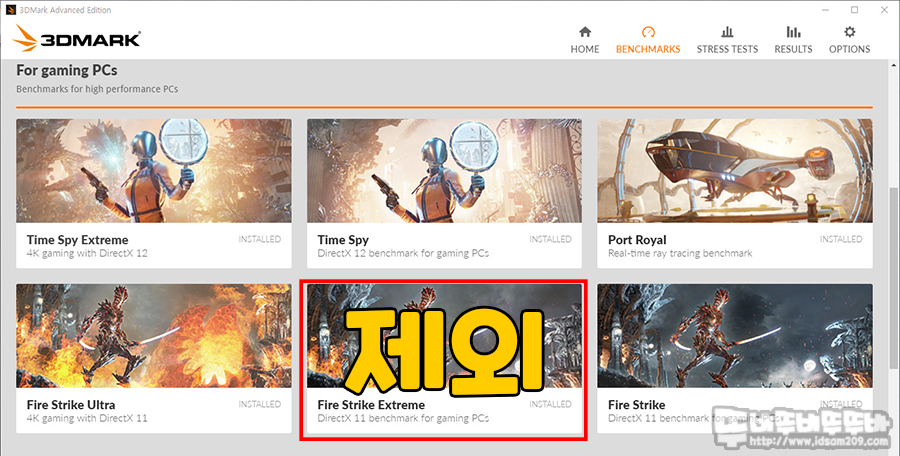This screenshot has width=900, height=456.
Task: Close the 3DMark window
Action: tap(885, 10)
